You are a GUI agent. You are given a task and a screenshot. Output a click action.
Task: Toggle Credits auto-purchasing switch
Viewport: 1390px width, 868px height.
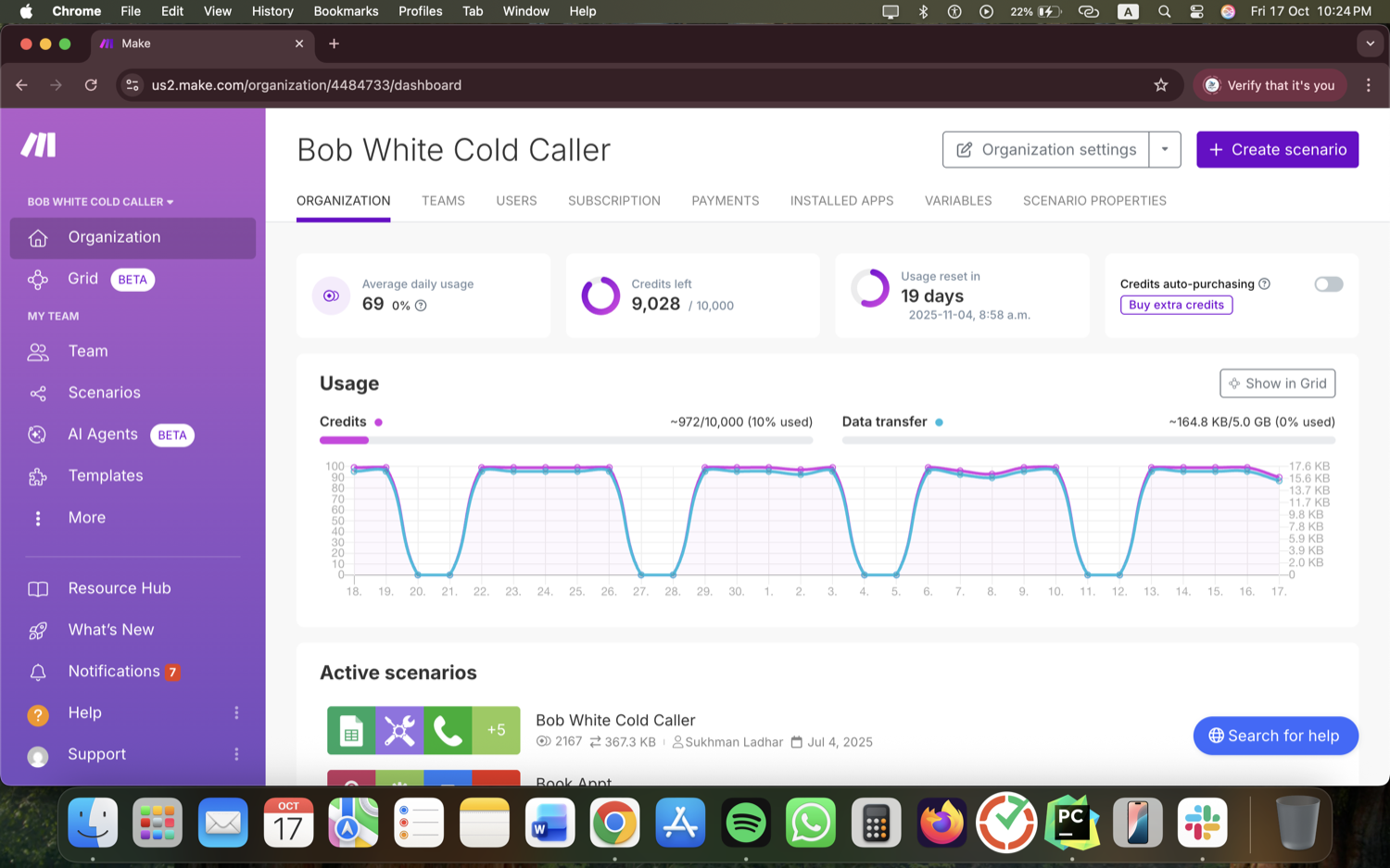click(x=1329, y=284)
